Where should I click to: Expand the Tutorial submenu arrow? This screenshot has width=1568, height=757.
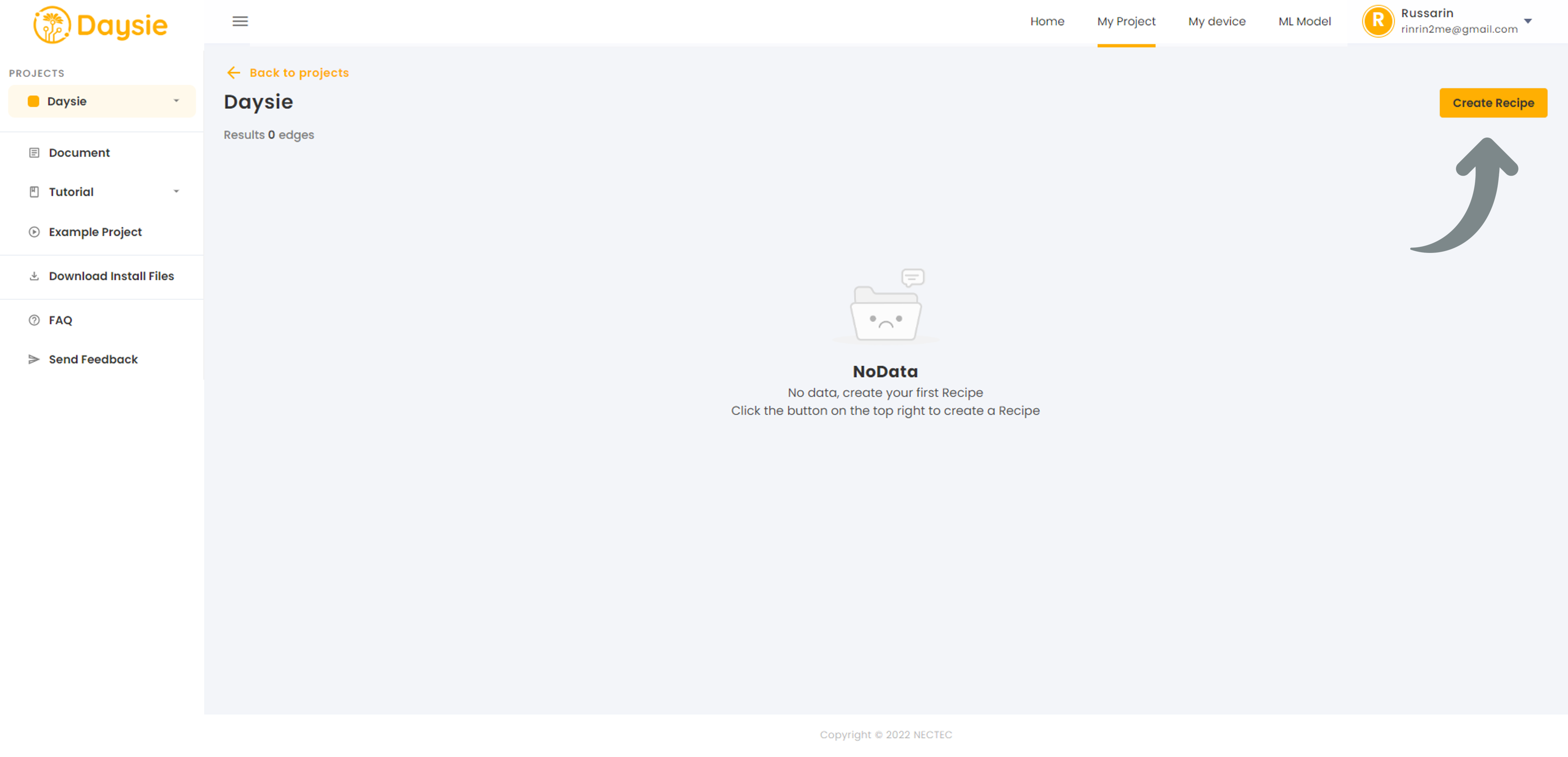[x=176, y=192]
